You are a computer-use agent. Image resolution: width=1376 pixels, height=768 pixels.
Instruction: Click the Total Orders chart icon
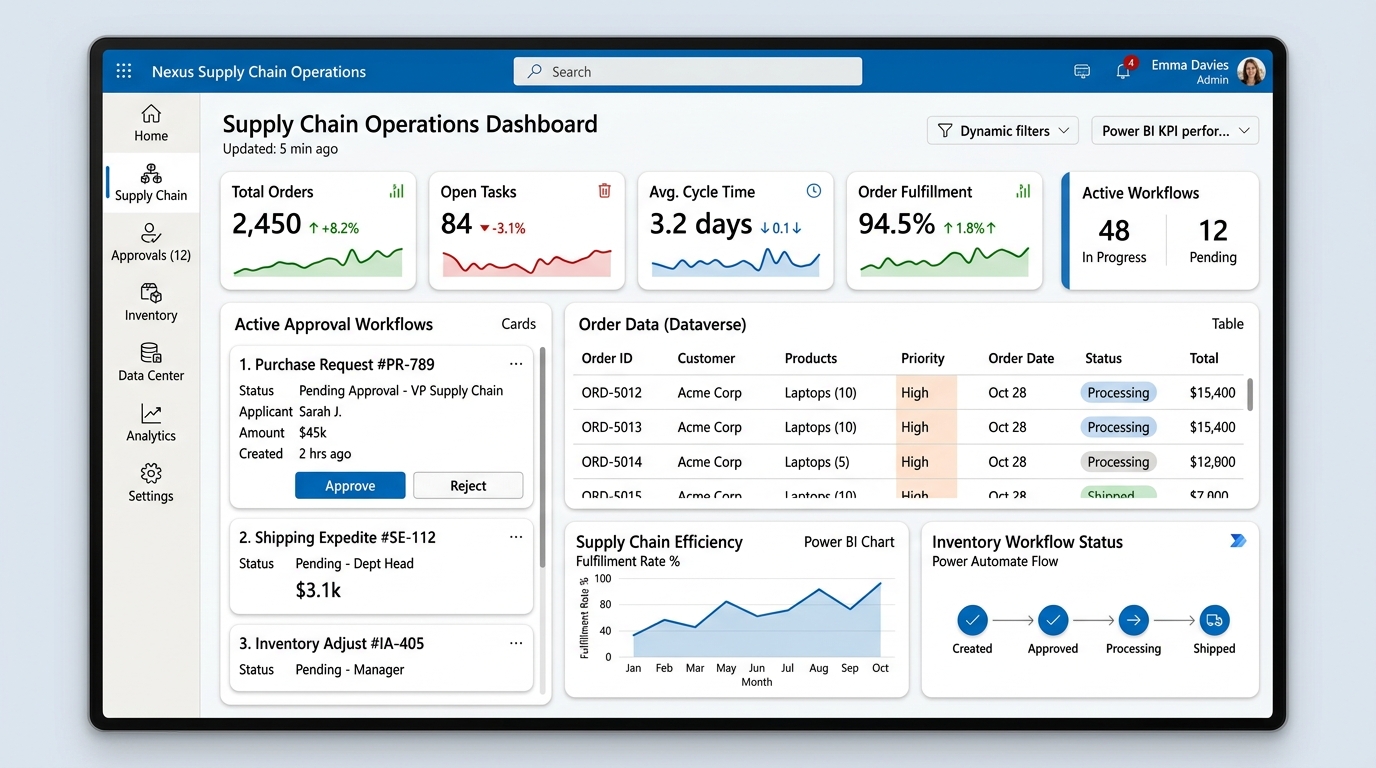[397, 191]
